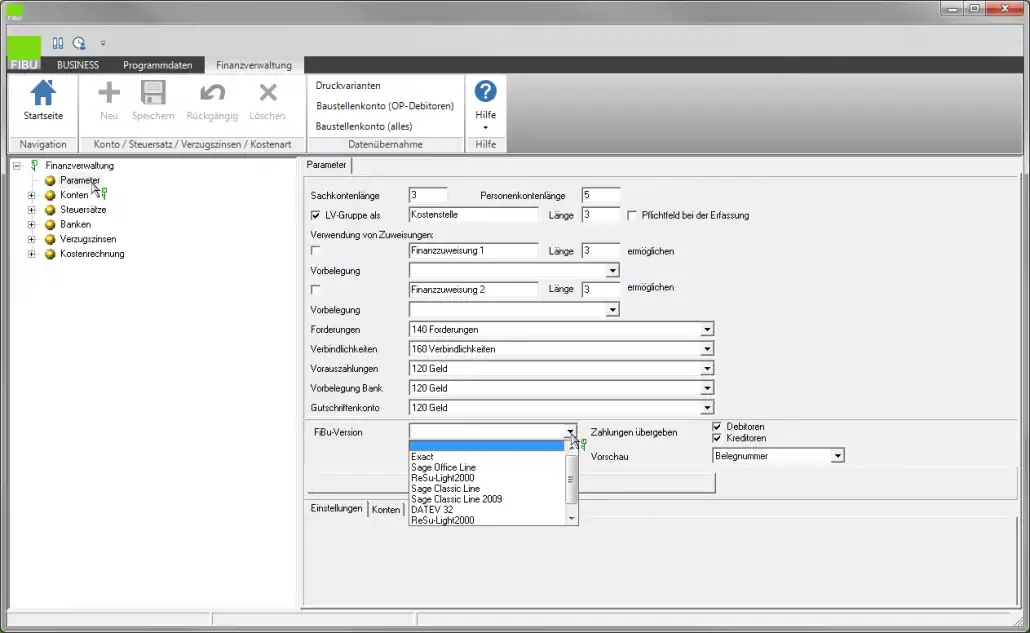This screenshot has height=633, width=1030.
Task: Click the green FIBU application logo
Action: [x=24, y=53]
